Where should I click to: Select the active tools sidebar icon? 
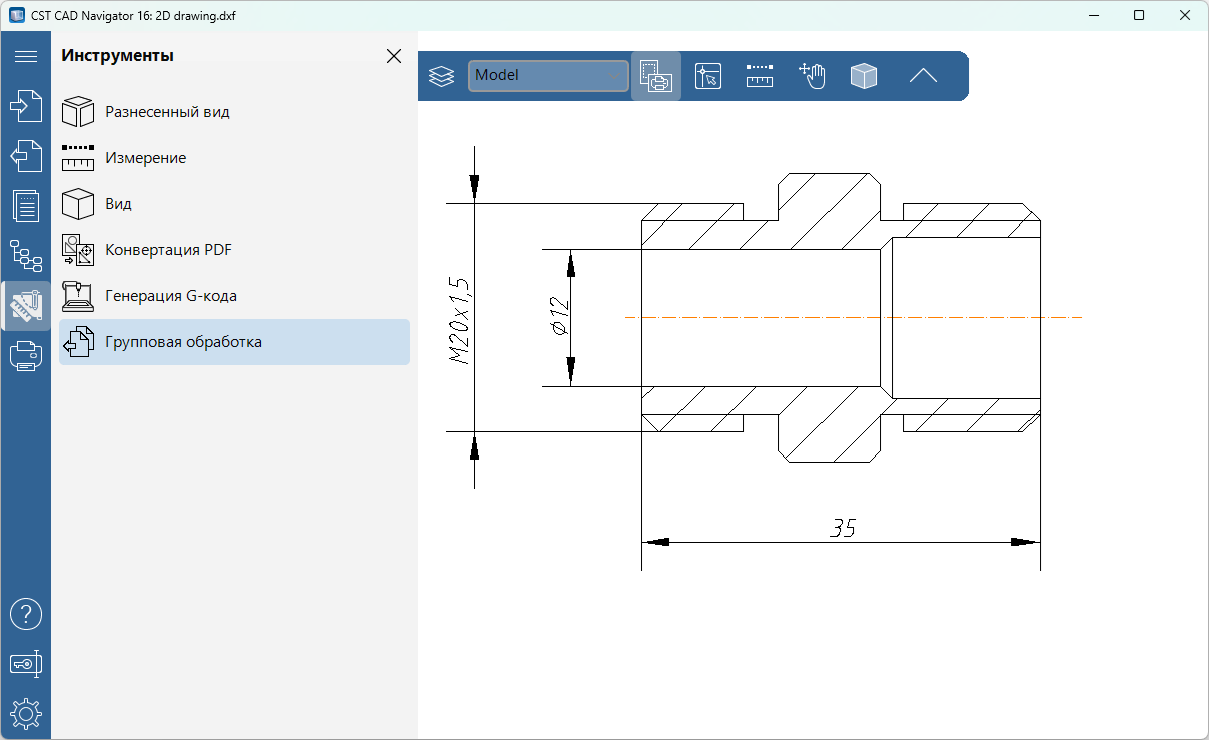[25, 306]
